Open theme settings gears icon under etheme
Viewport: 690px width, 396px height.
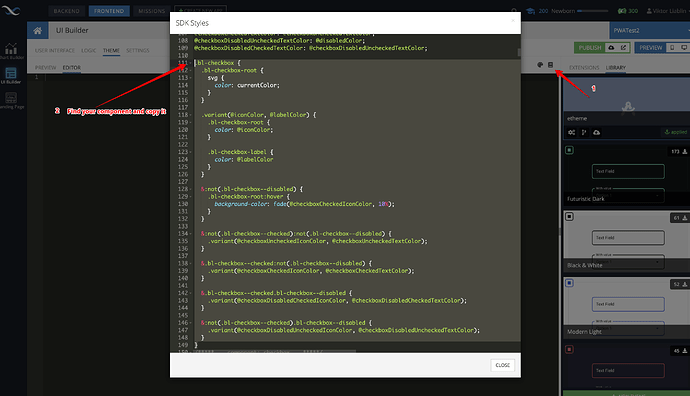[x=571, y=132]
